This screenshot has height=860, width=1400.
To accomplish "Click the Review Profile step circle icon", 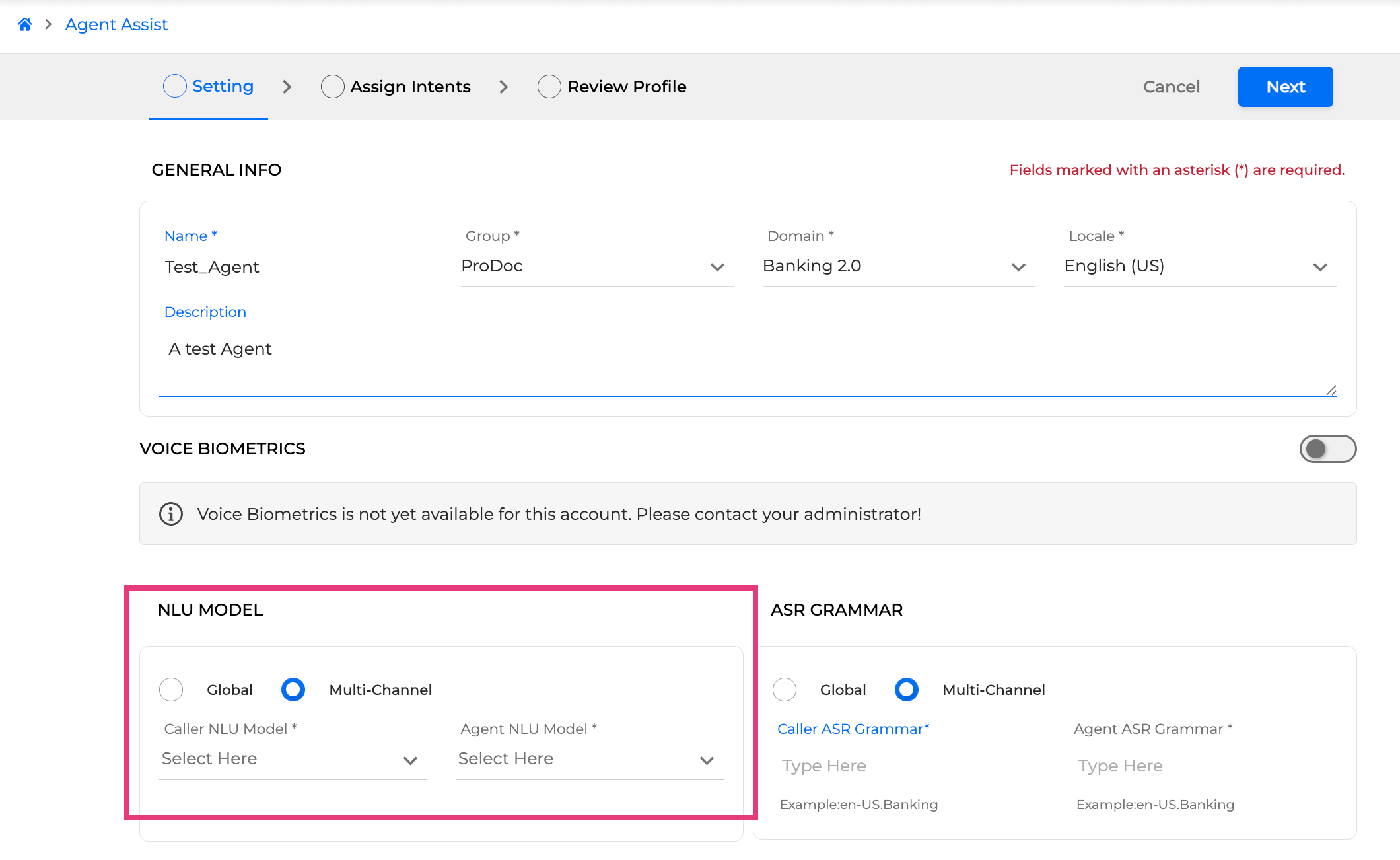I will (x=549, y=87).
